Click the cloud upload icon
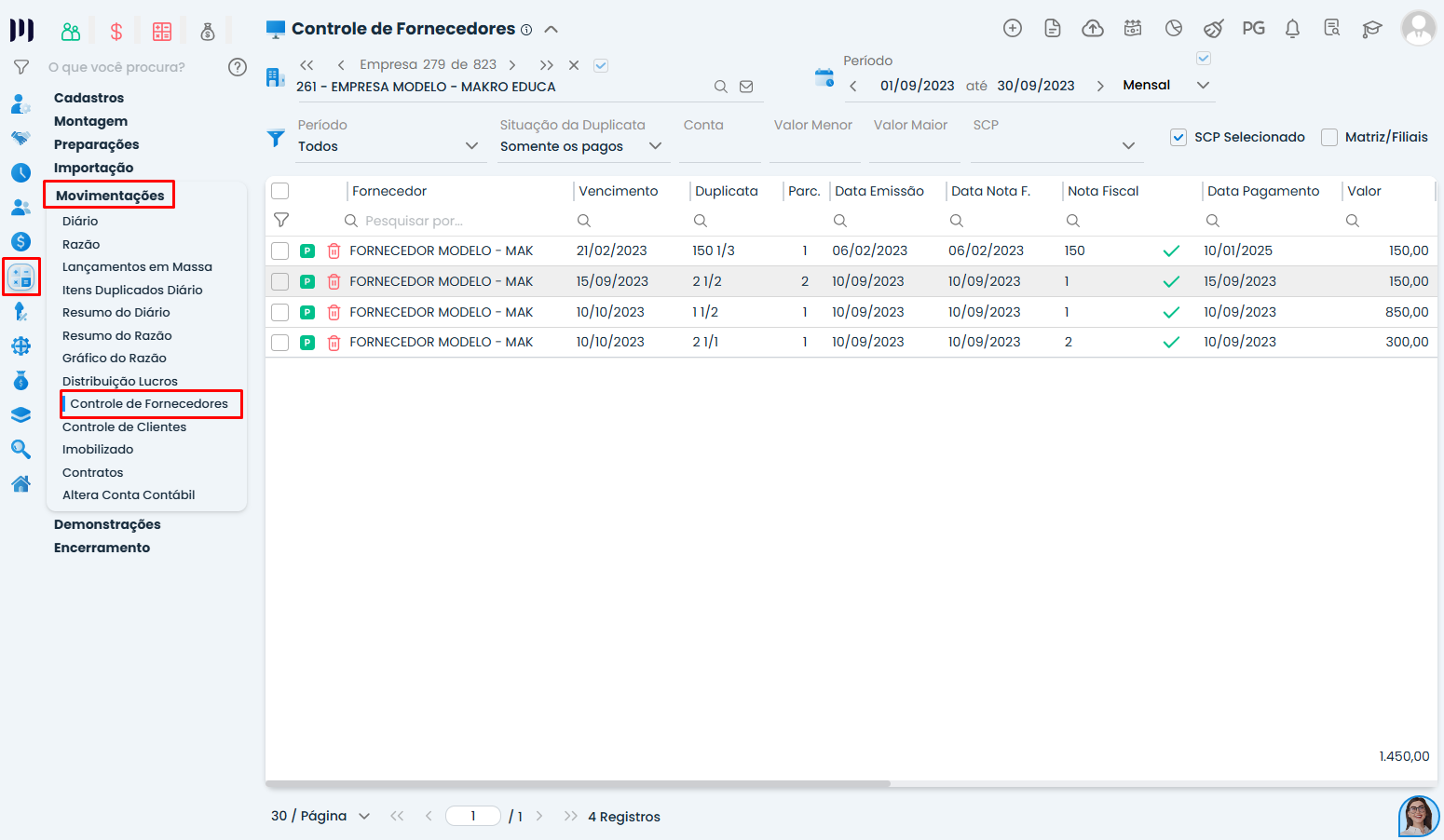This screenshot has height=840, width=1444. point(1093,29)
